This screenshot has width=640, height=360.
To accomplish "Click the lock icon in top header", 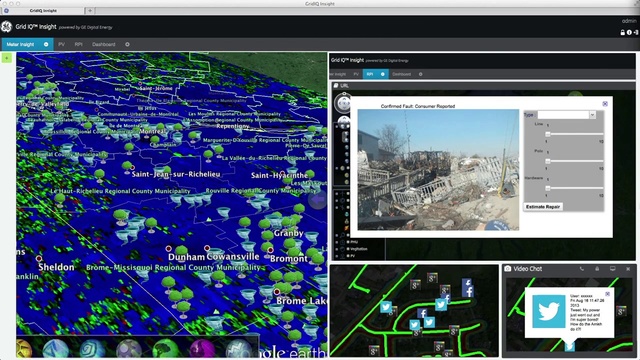I will point(622,32).
